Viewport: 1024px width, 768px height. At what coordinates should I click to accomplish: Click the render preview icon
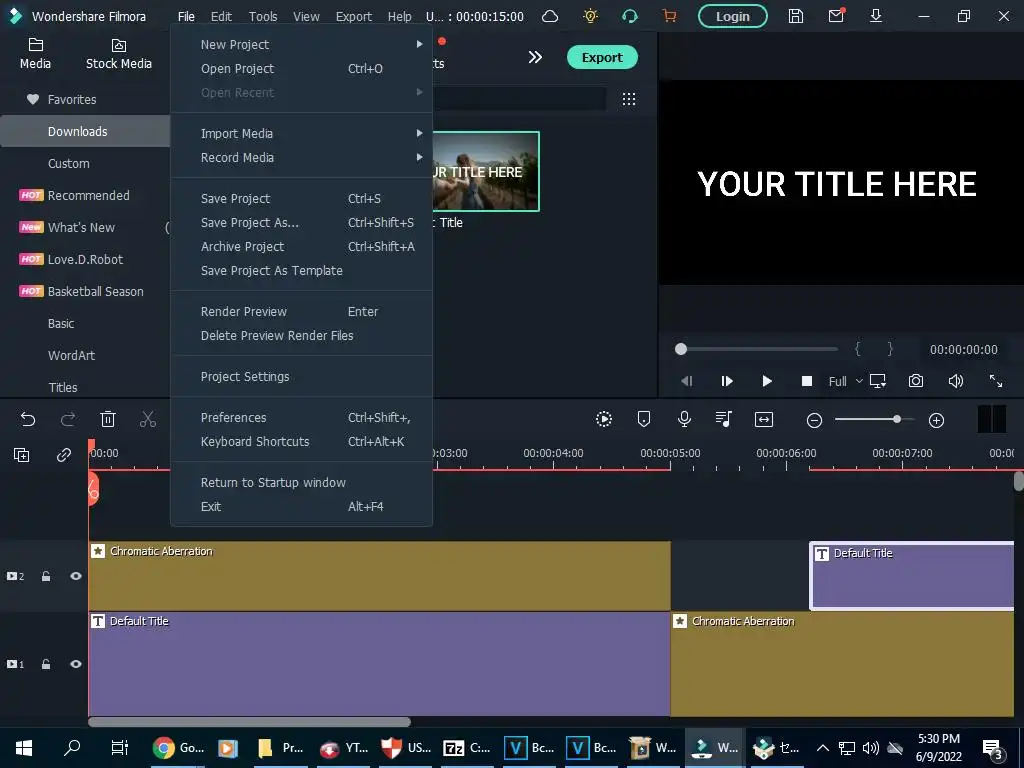coord(604,419)
